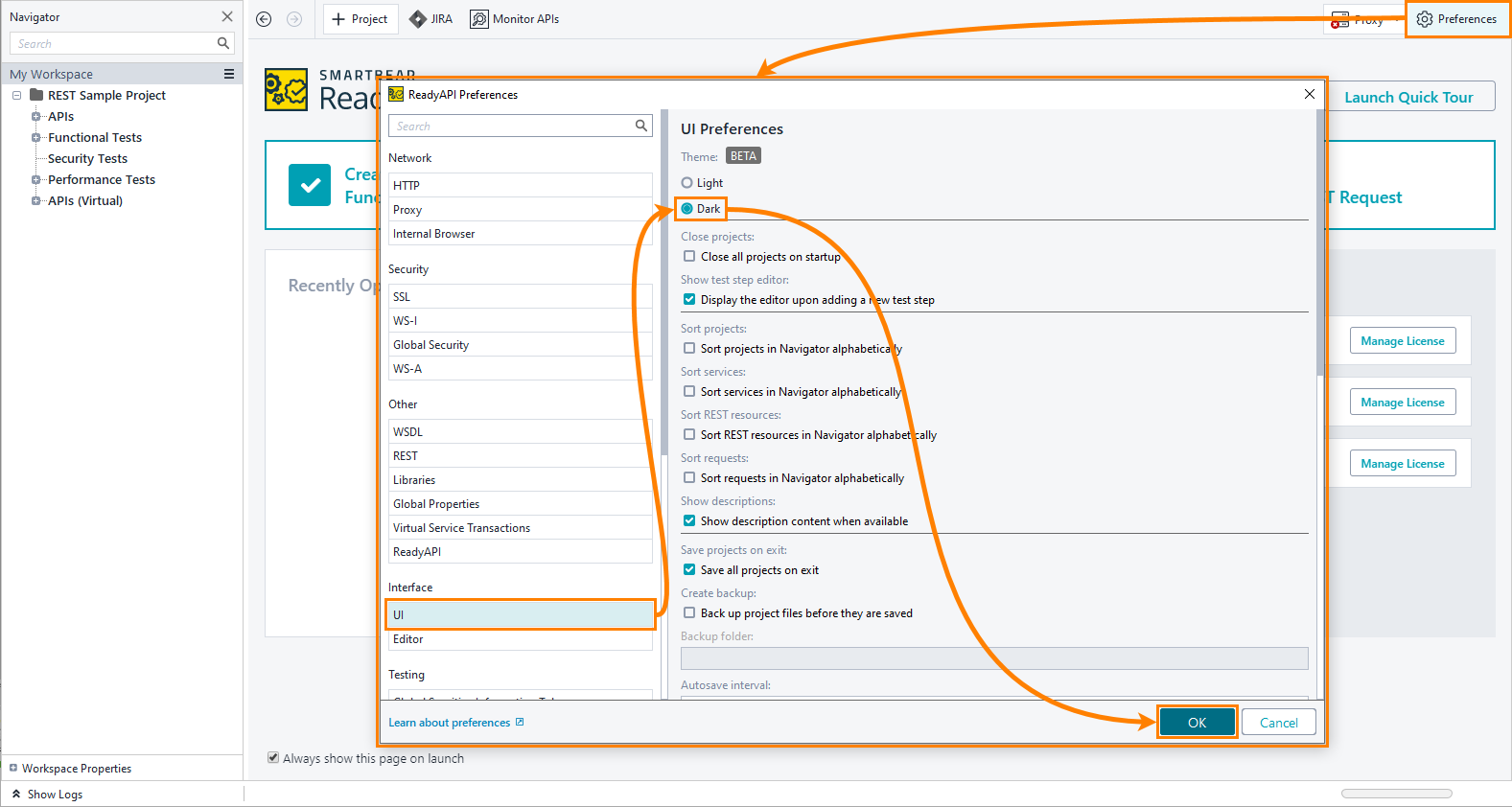
Task: Click the back navigation arrow
Action: tap(264, 19)
